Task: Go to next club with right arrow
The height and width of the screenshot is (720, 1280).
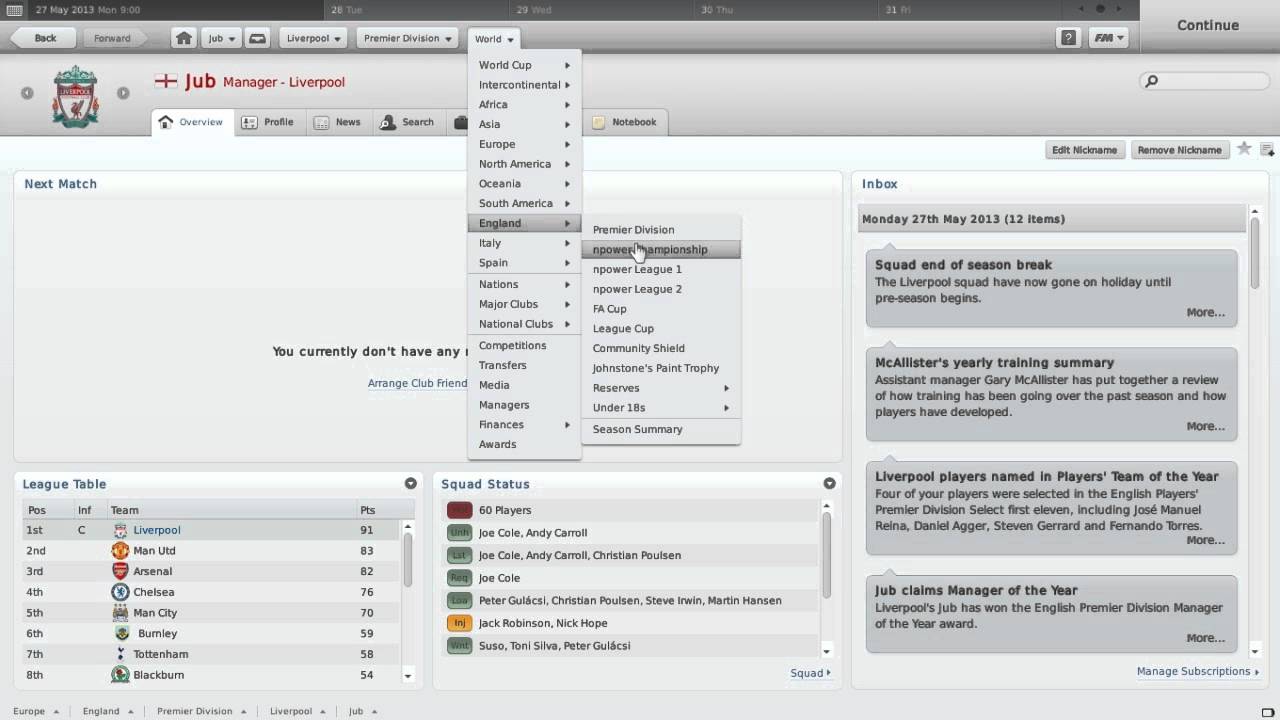Action: 123,93
